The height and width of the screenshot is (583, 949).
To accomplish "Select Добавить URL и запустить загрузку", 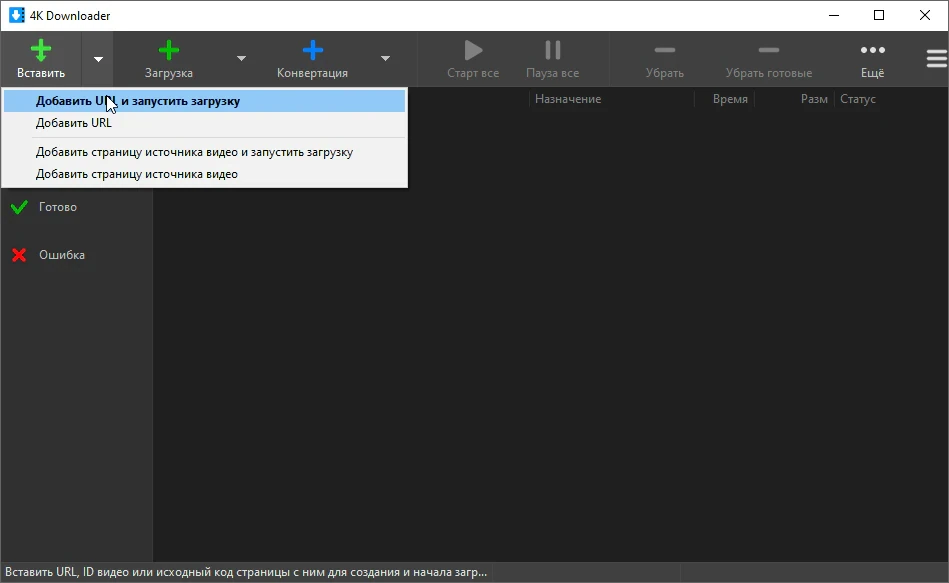I will (205, 101).
